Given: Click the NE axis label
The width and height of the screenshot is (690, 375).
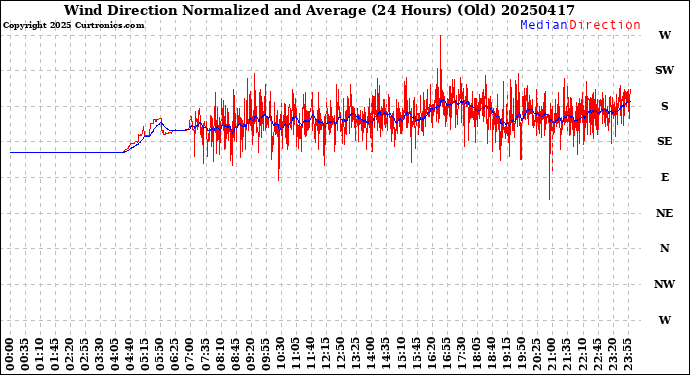Looking at the screenshot, I should 664,213.
